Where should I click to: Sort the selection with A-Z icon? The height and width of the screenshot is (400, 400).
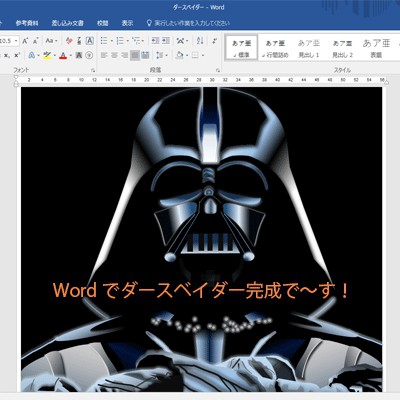[200, 41]
